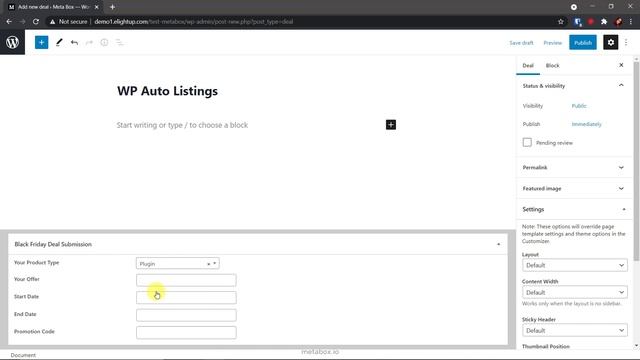The width and height of the screenshot is (640, 360).
Task: Select the pencil Tools icon
Action: coord(59,42)
